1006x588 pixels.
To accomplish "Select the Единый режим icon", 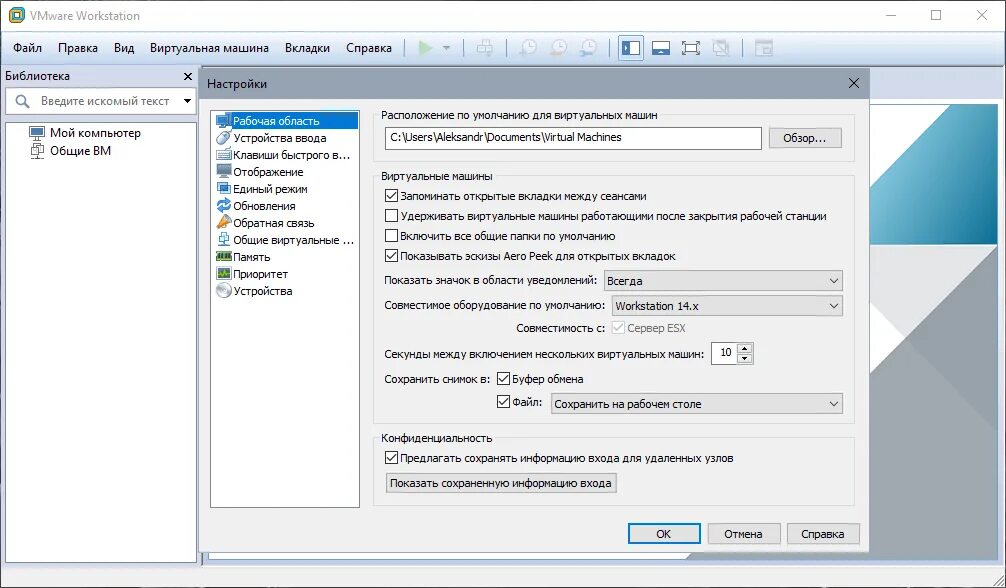I will point(223,189).
